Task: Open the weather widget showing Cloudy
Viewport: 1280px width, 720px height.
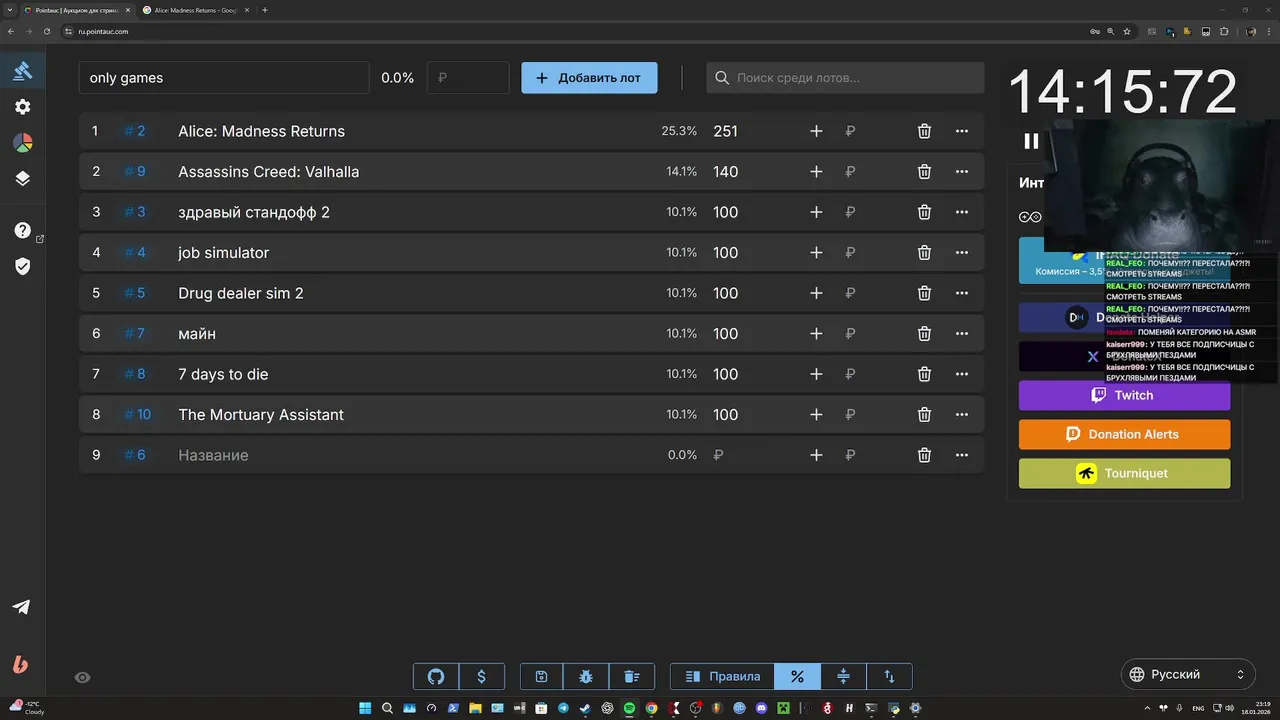Action: point(26,708)
